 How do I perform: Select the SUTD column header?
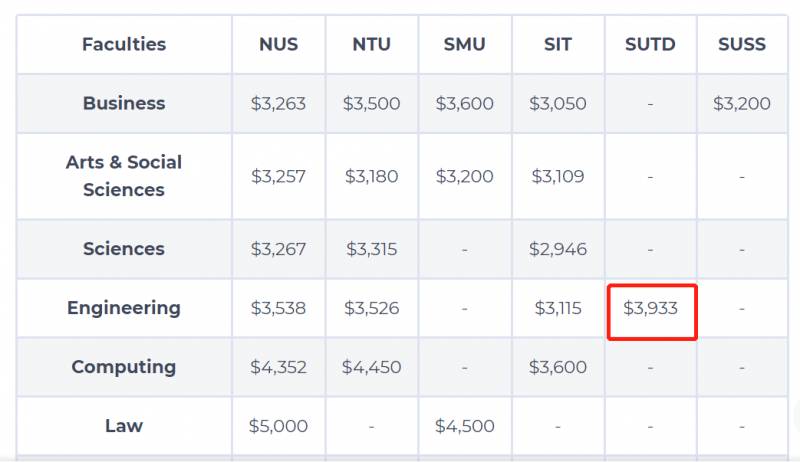tap(650, 44)
